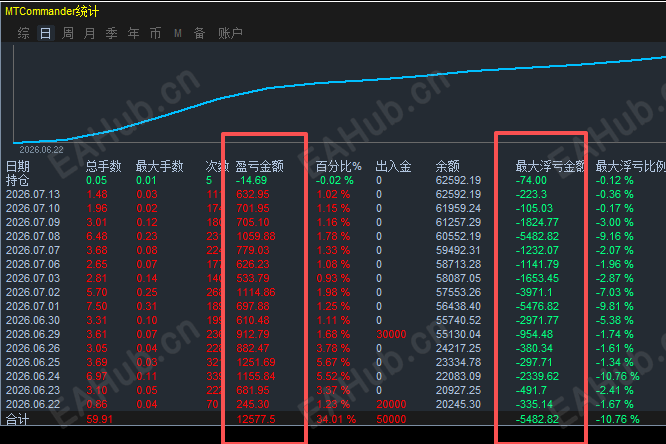Click the 最大手数 column header
Viewport: 666px width, 444px height.
159,166
